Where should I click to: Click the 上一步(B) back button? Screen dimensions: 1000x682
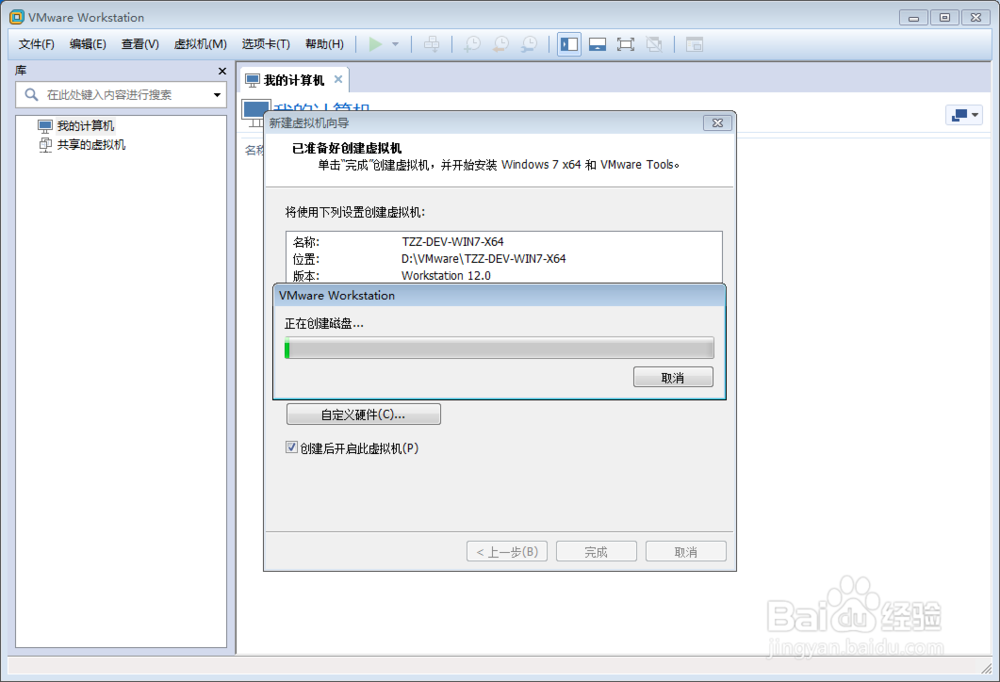pyautogui.click(x=506, y=551)
